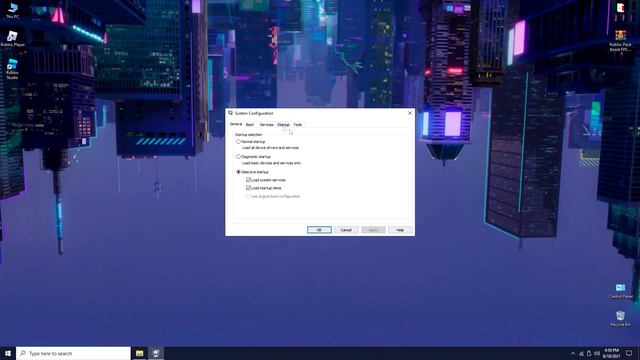
Task: Select the Recycle Bin desktop icon
Action: pos(620,318)
